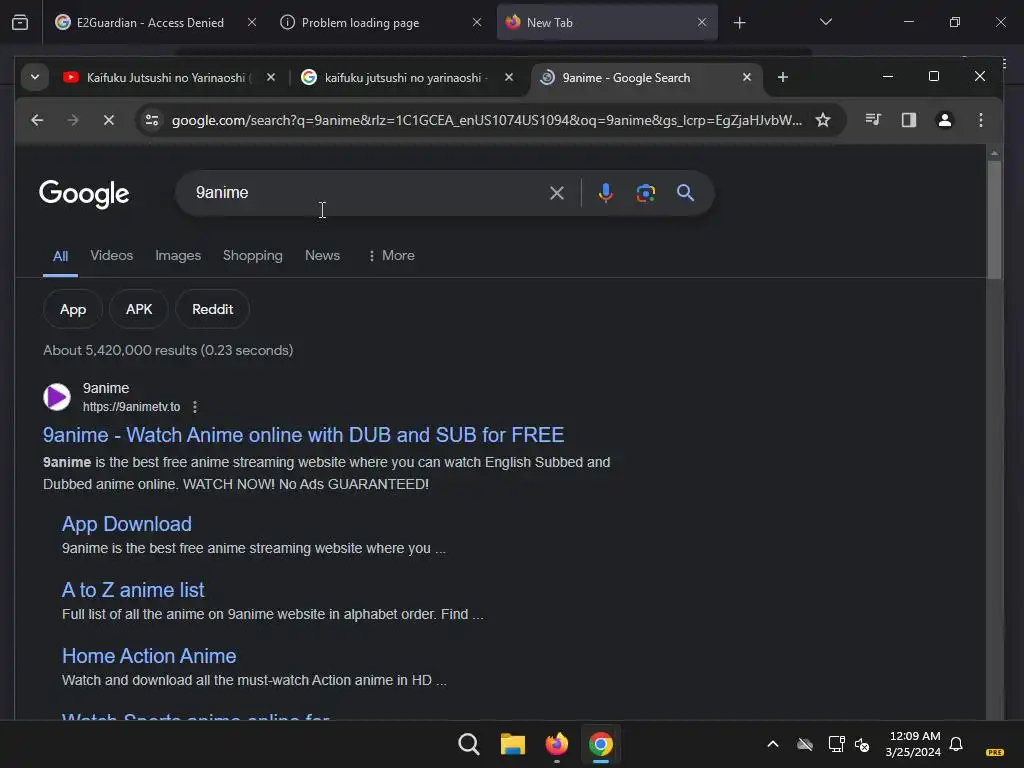Image resolution: width=1024 pixels, height=768 pixels.
Task: Close the E2Guardian Firefox tab
Action: click(251, 22)
